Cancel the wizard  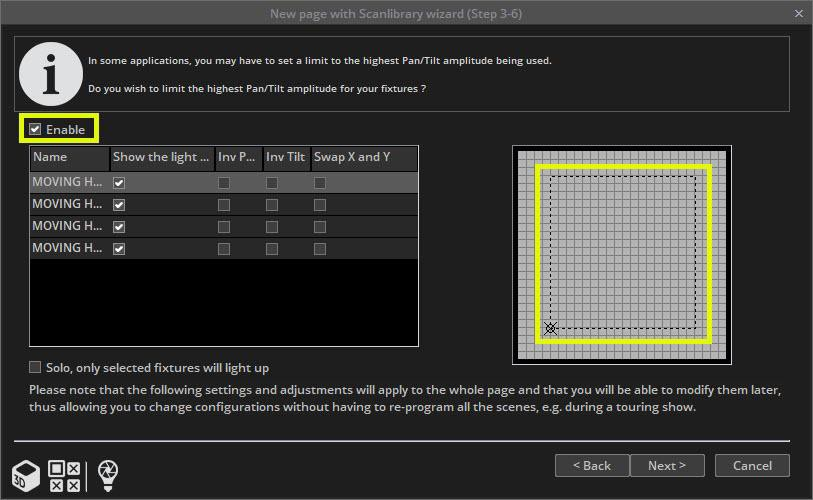coord(752,465)
